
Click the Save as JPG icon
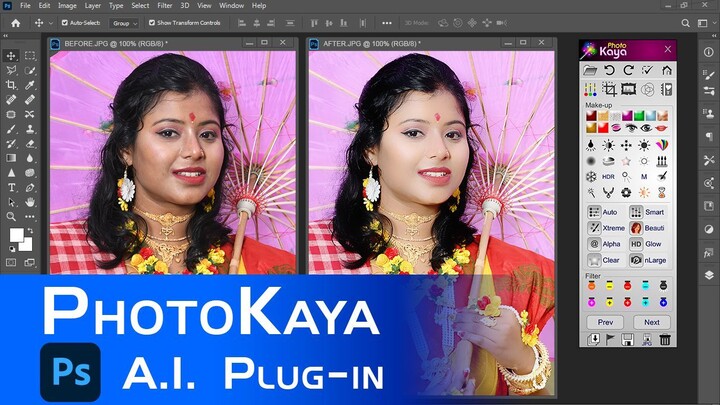(647, 339)
